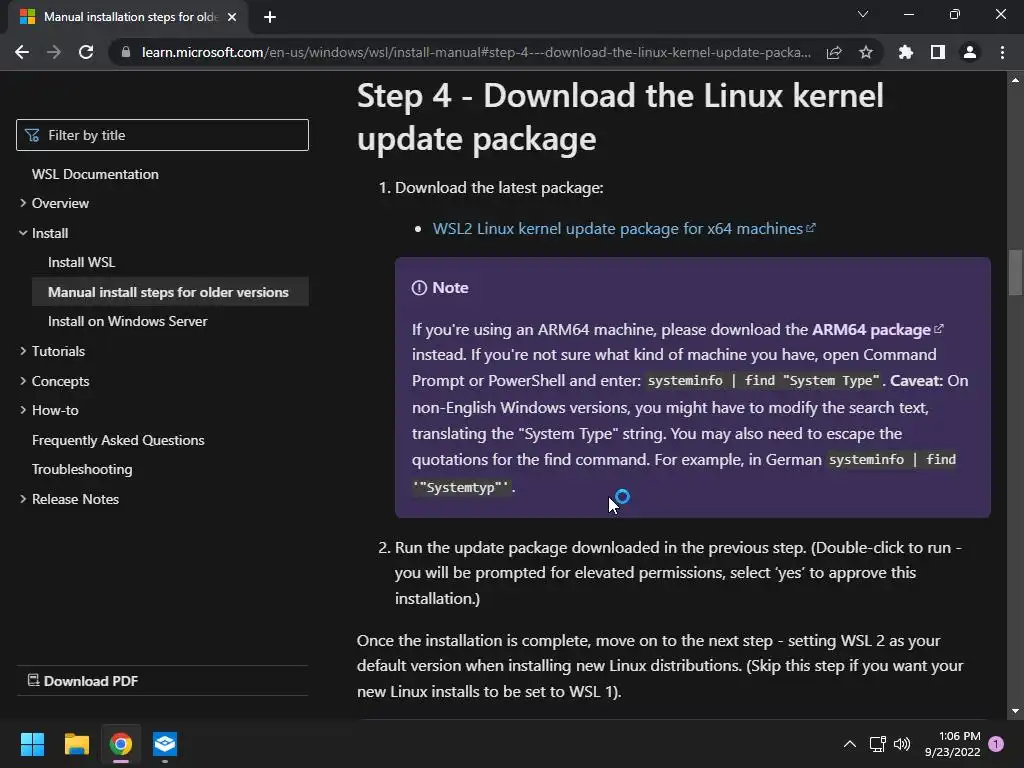Close the Manual installation steps tab
This screenshot has height=768, width=1024.
point(232,17)
